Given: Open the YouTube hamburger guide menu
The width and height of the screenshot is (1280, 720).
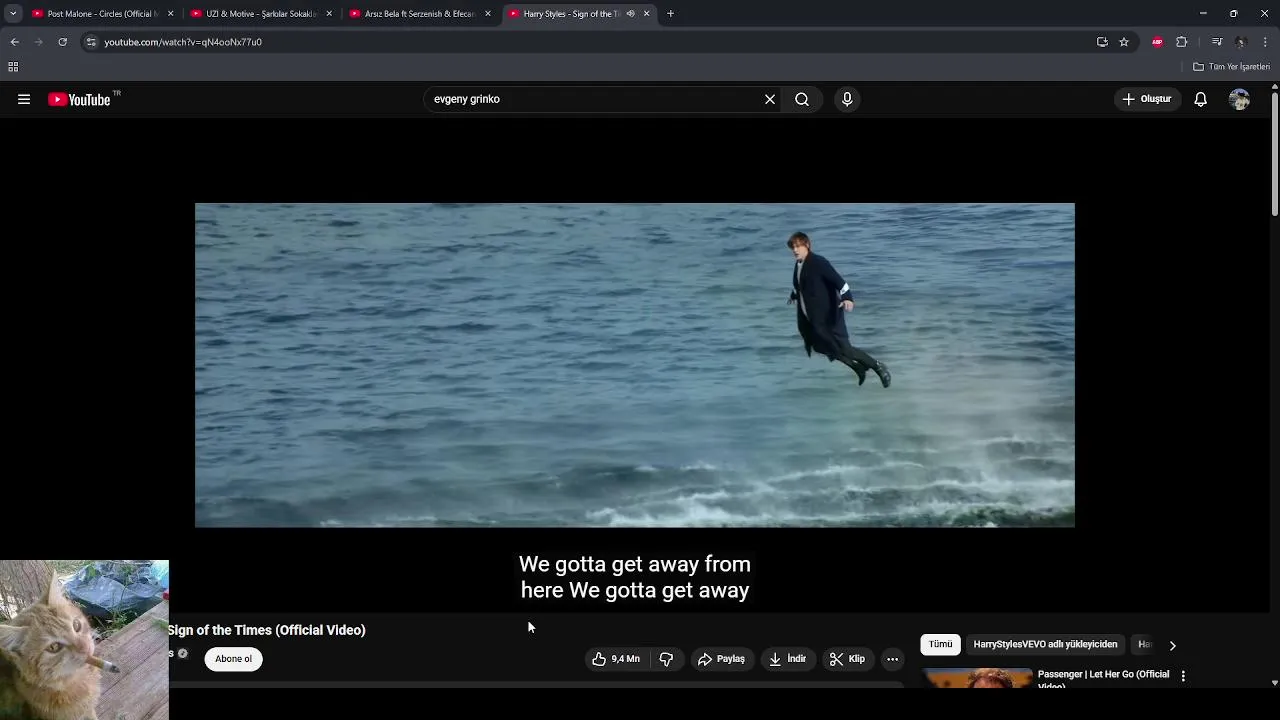Looking at the screenshot, I should pos(24,99).
